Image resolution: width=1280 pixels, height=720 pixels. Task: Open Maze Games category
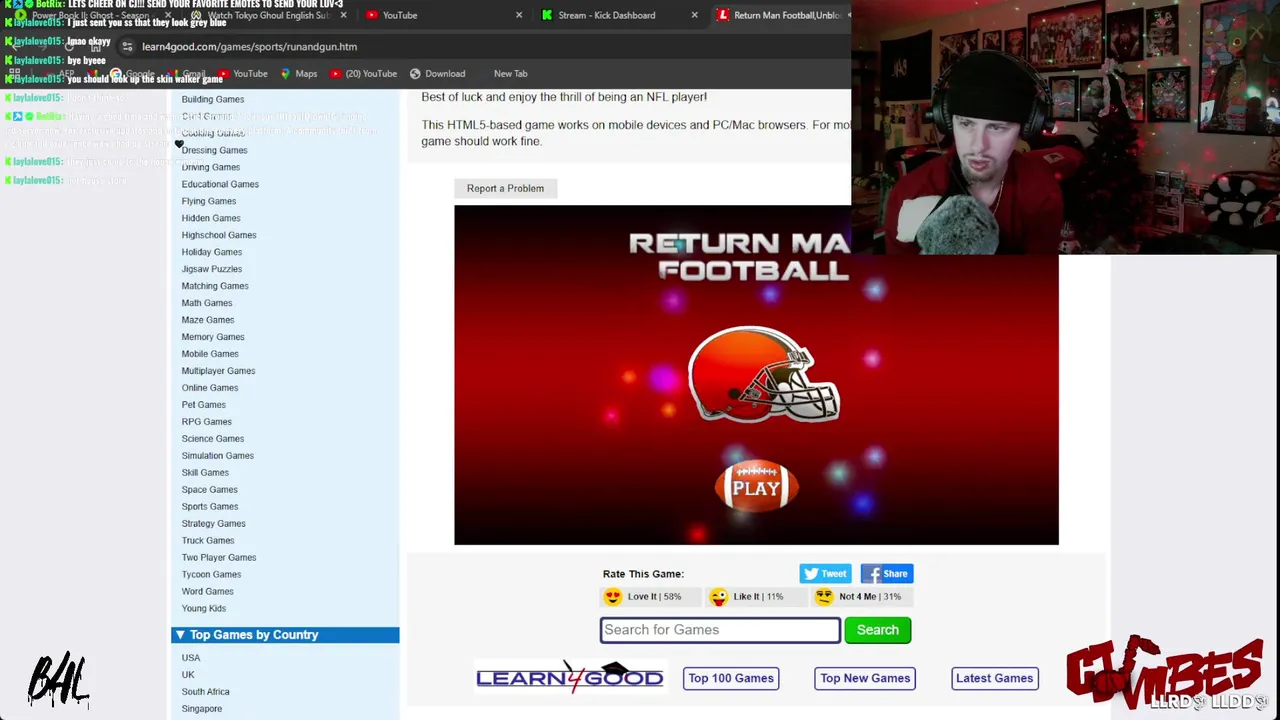[208, 320]
